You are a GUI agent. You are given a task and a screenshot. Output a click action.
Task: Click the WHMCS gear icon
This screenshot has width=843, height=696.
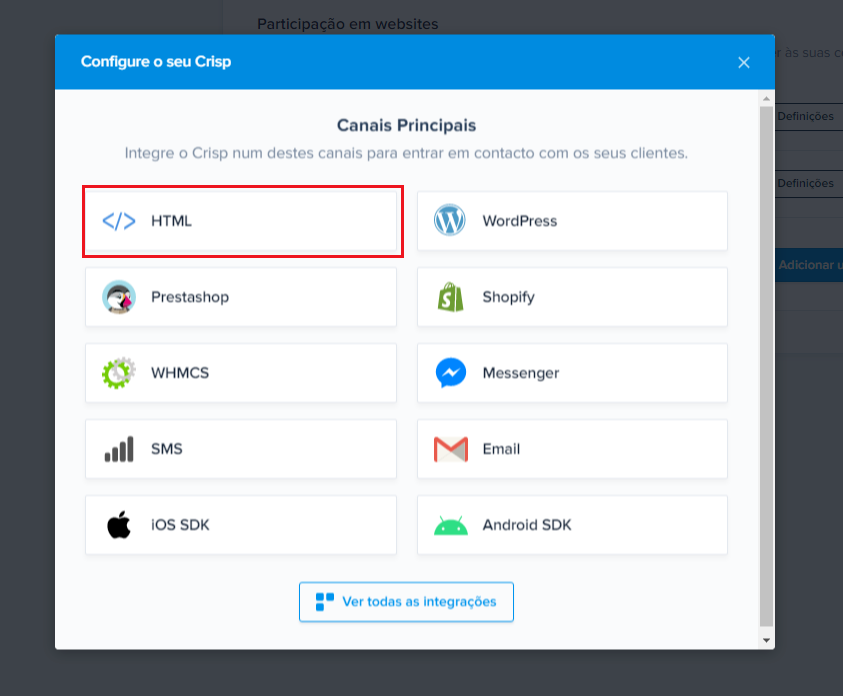point(119,372)
